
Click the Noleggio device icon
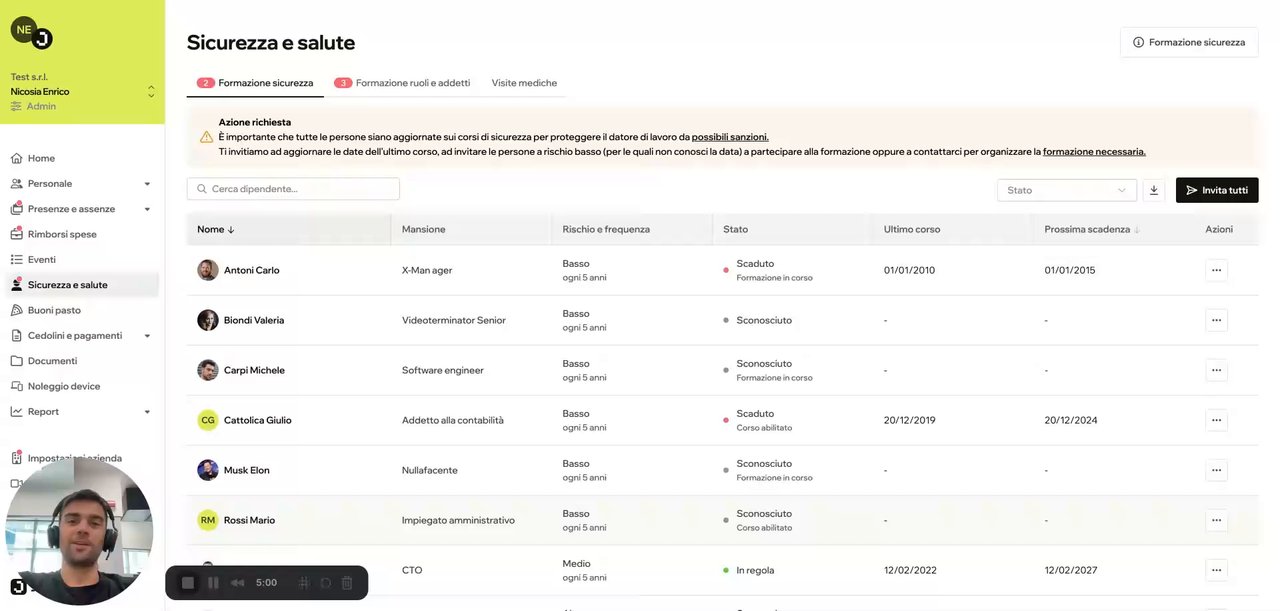[x=17, y=386]
